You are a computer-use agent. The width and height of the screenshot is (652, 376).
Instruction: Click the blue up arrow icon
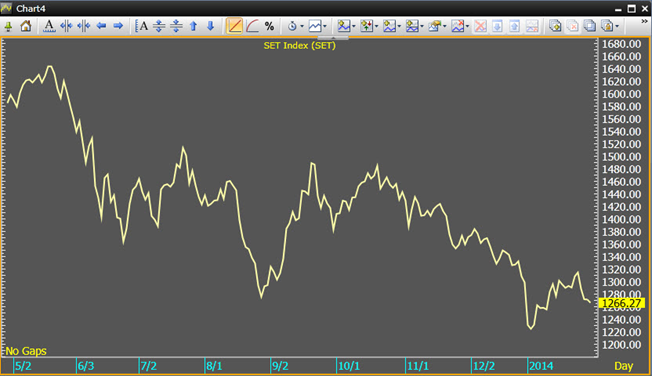pos(193,26)
